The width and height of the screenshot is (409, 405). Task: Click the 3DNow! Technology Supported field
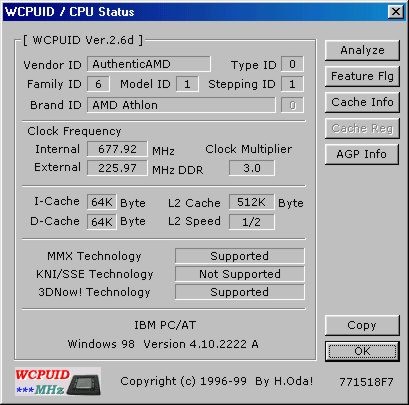(239, 292)
